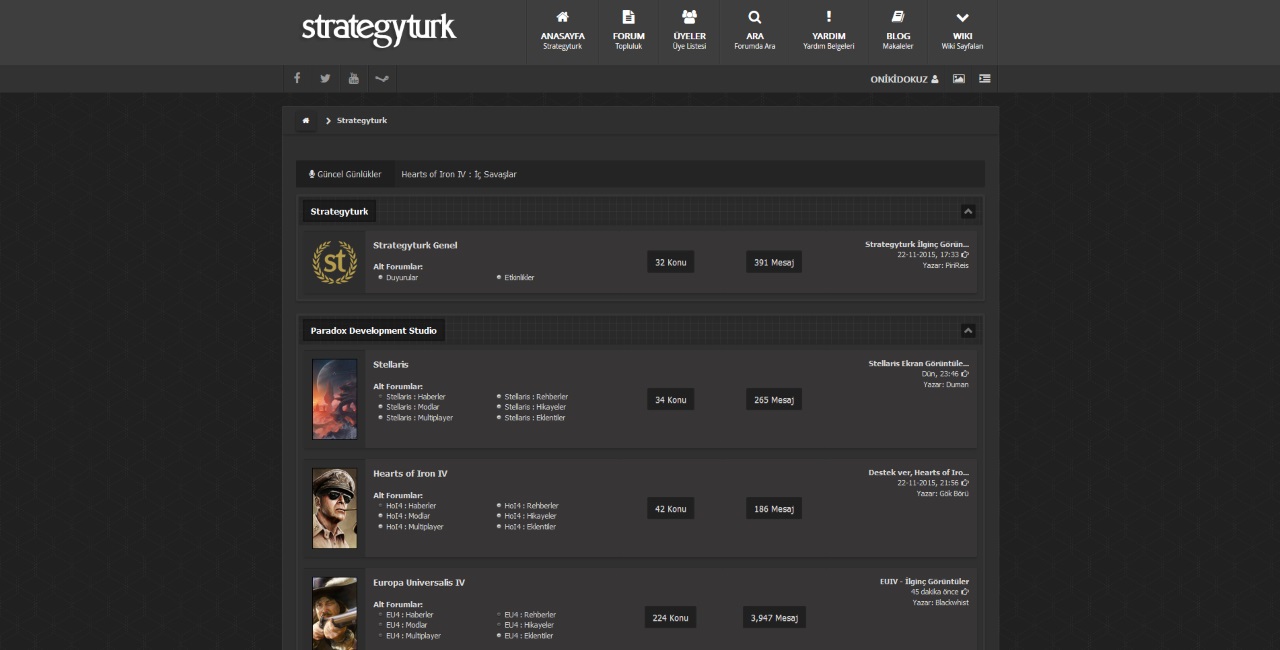Screen dimensions: 1280x650
Task: Open Güncel Günlükler
Action: pos(345,174)
